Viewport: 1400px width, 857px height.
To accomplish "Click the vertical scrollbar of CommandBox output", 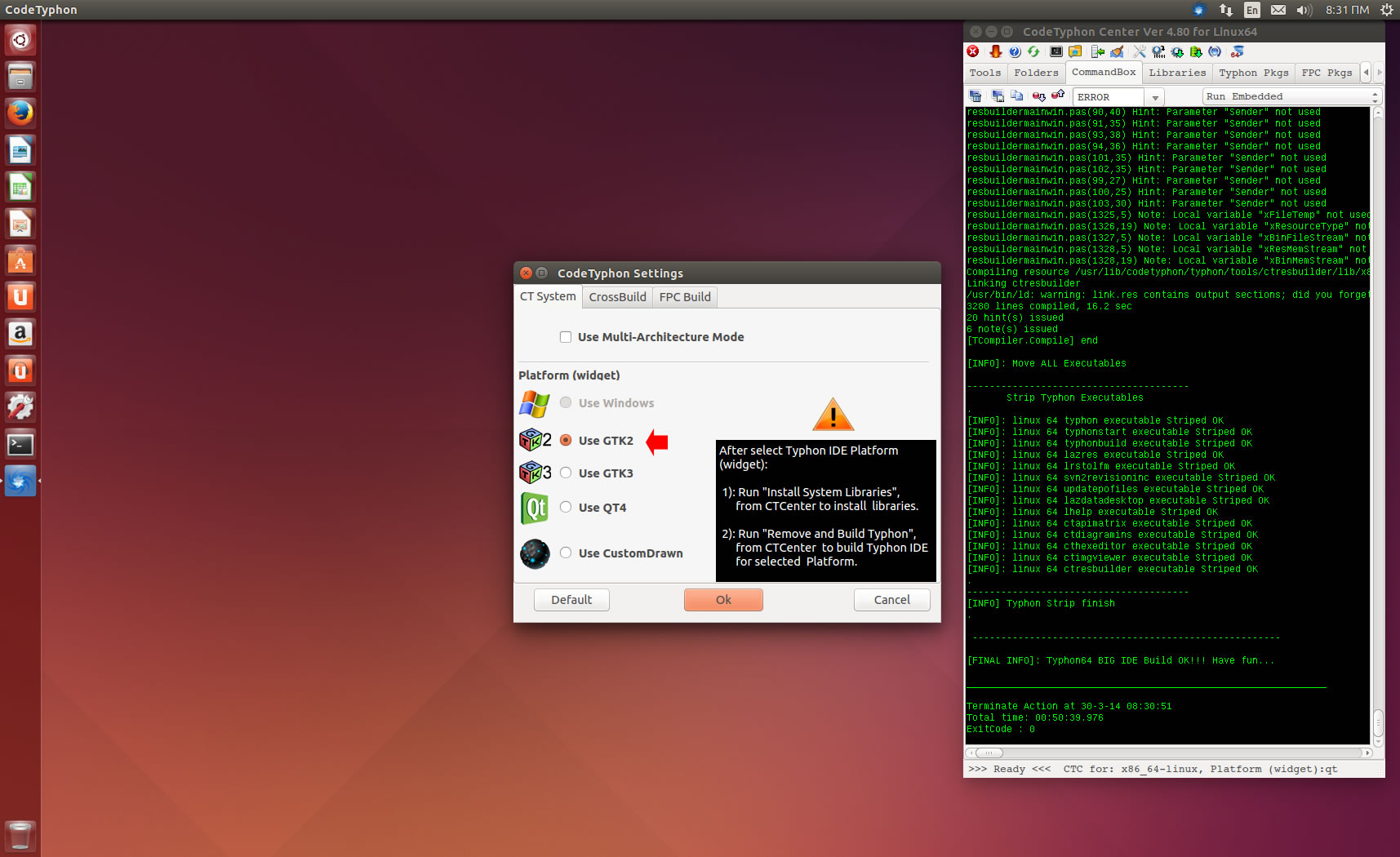I will 1378,426.
